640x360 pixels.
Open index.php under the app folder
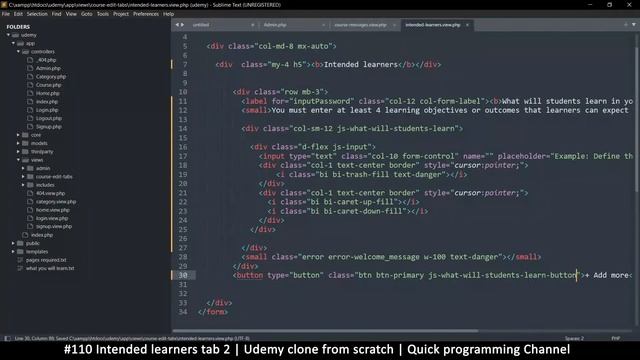point(42,235)
